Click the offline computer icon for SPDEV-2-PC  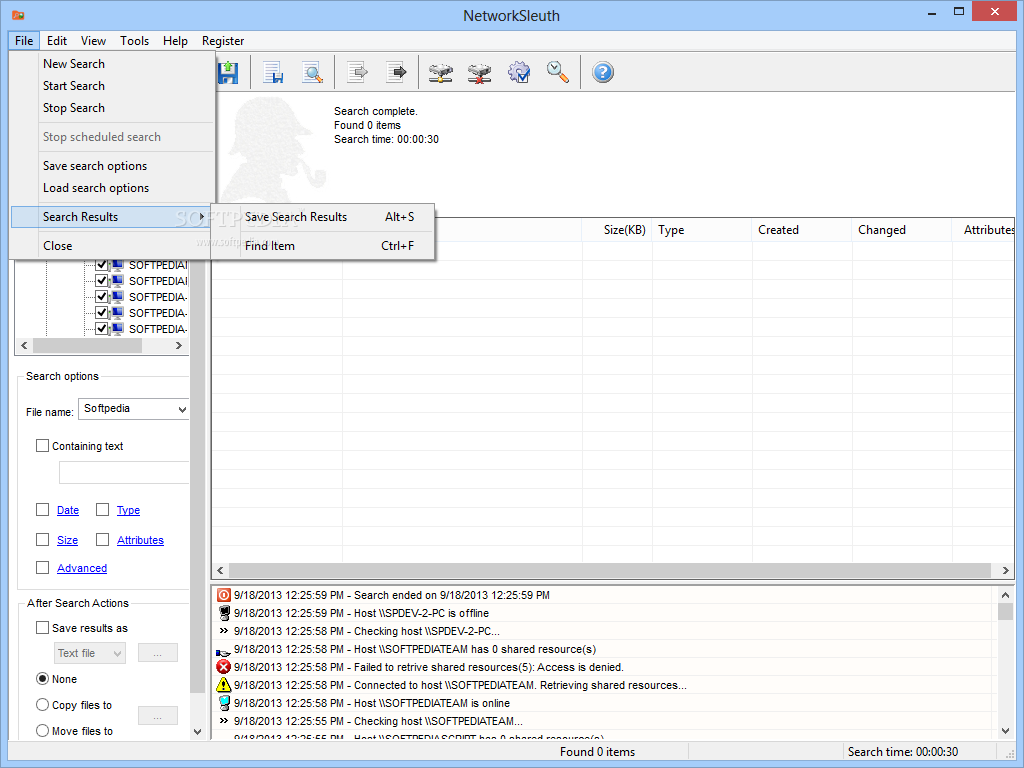pos(224,613)
